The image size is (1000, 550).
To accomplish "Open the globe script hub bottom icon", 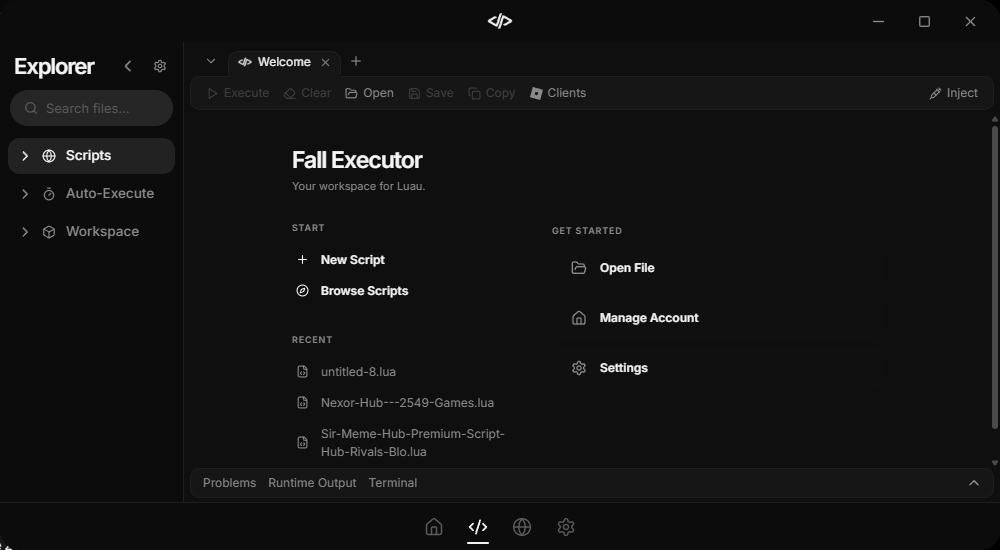I will [522, 527].
